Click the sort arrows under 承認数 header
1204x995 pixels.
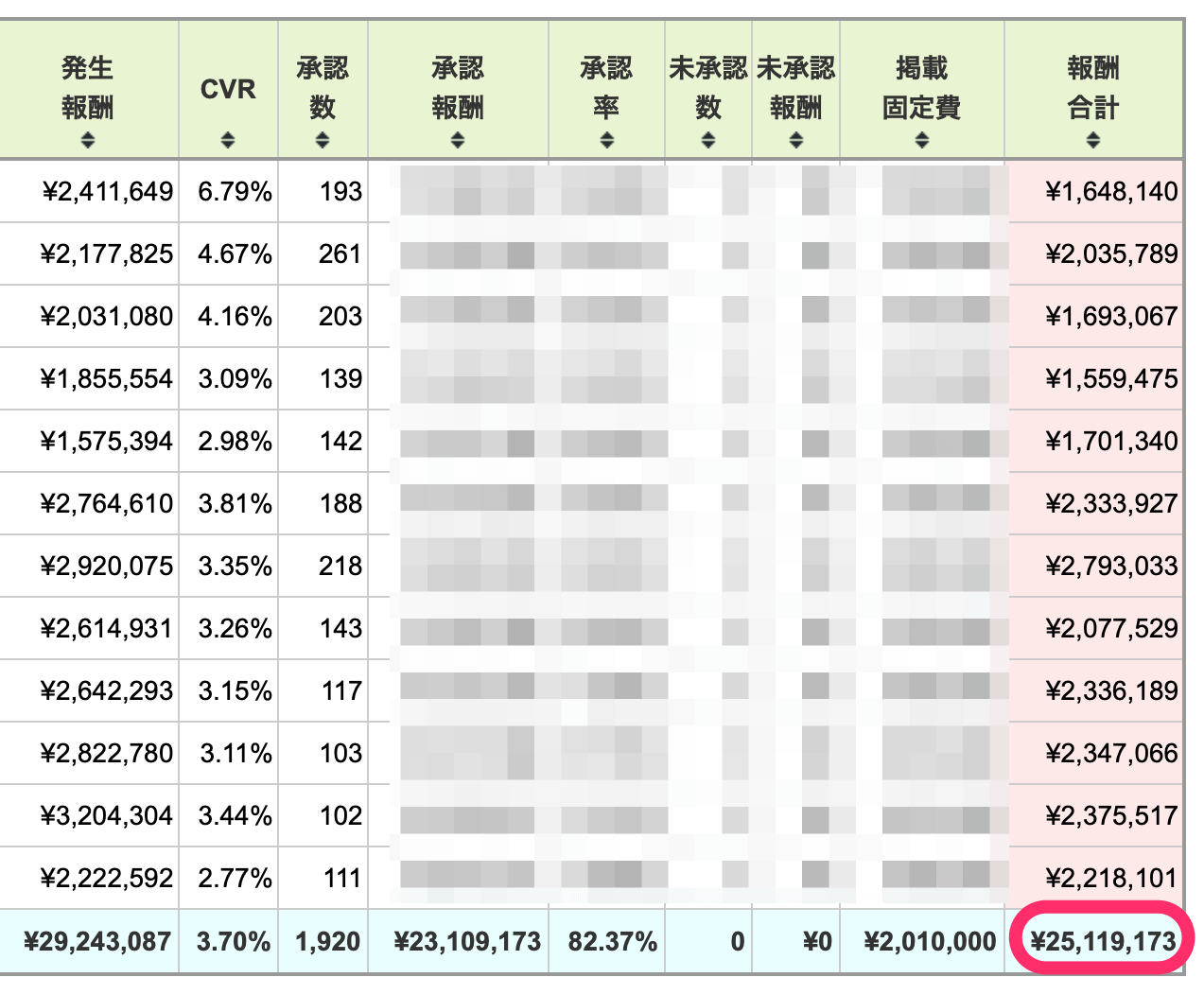[x=323, y=140]
